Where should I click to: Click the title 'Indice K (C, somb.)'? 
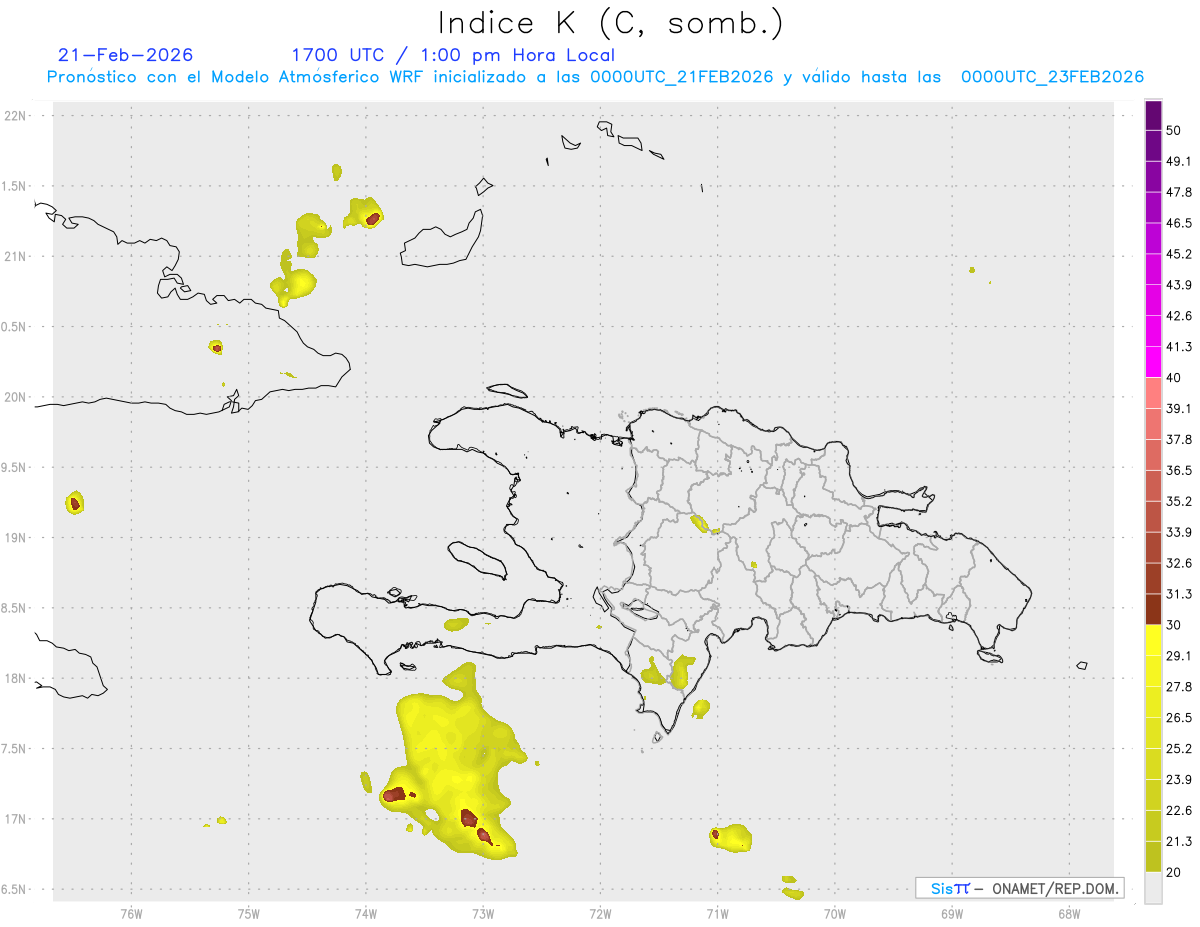pos(610,23)
